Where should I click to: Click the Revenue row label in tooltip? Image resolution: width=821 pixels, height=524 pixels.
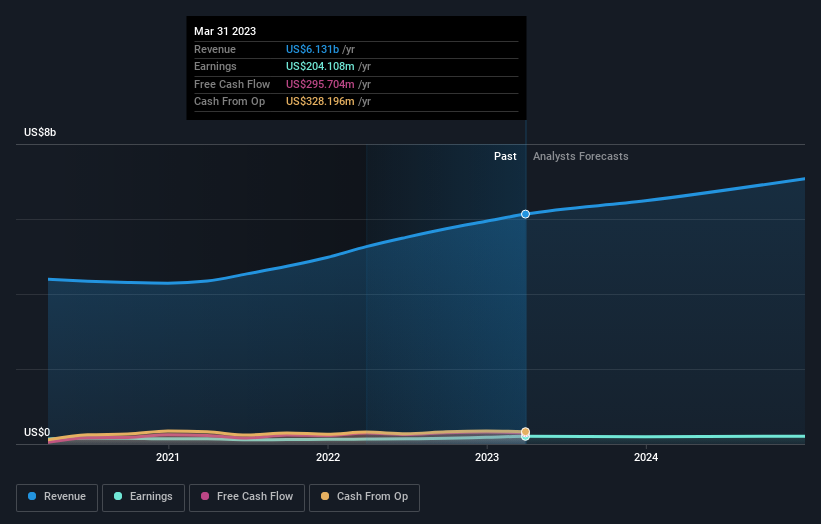(215, 49)
